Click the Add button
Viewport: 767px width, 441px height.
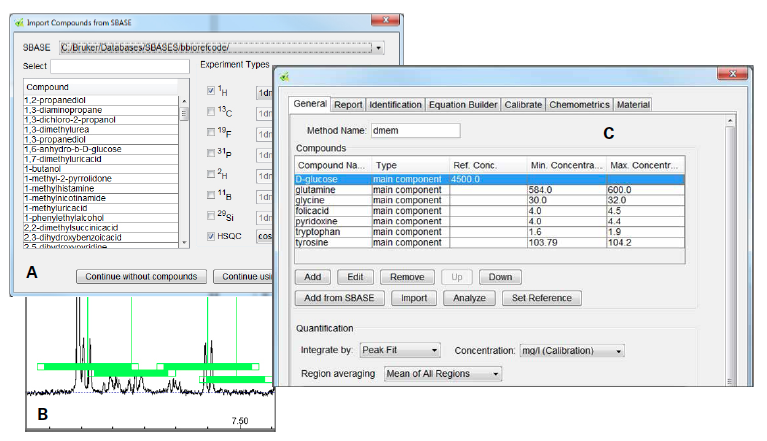click(x=313, y=277)
